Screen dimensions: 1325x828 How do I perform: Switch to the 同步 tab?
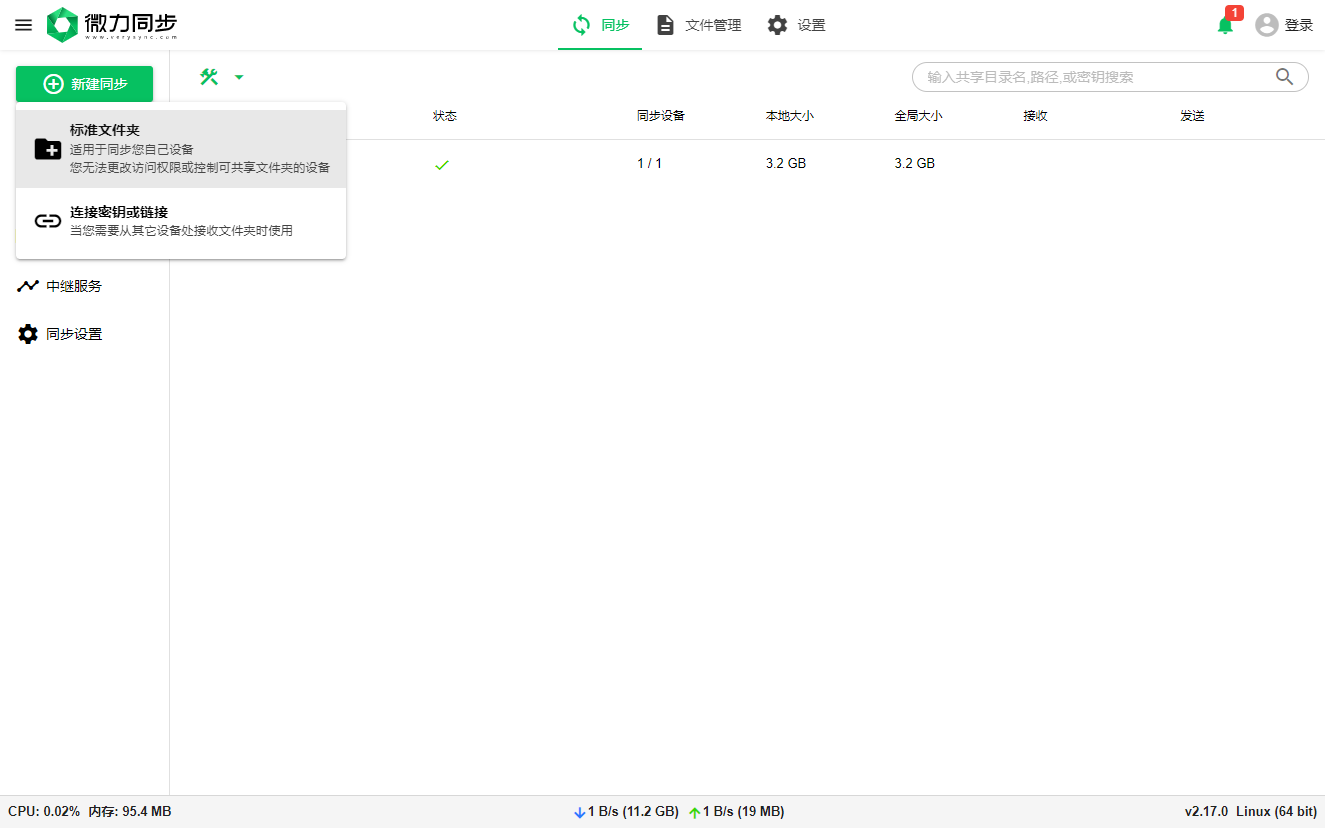600,25
